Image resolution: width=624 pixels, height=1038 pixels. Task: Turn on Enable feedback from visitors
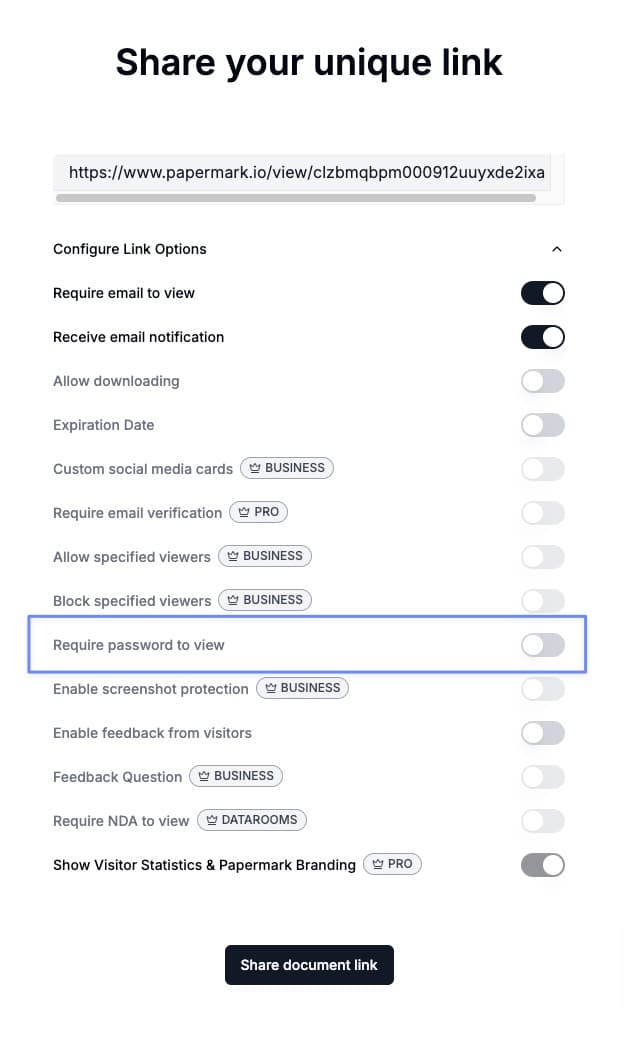pos(543,732)
